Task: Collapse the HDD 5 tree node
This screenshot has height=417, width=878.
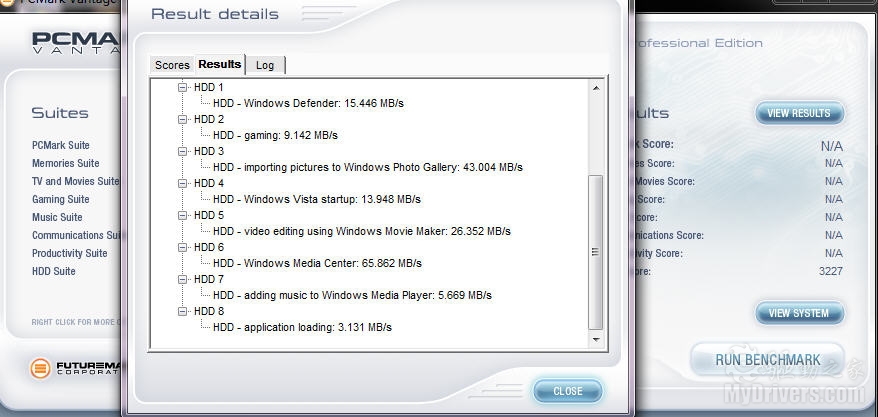Action: coord(183,215)
